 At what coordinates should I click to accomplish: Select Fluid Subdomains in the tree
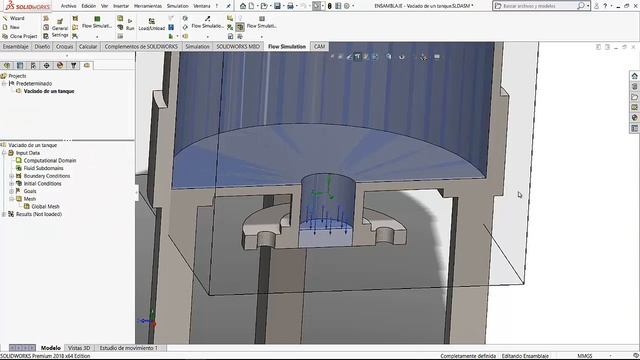pyautogui.click(x=43, y=168)
